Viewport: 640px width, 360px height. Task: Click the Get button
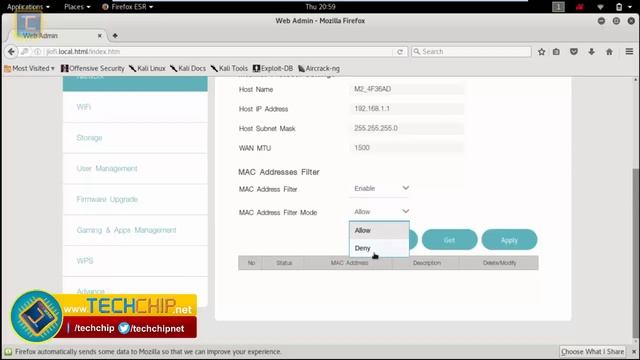(449, 240)
